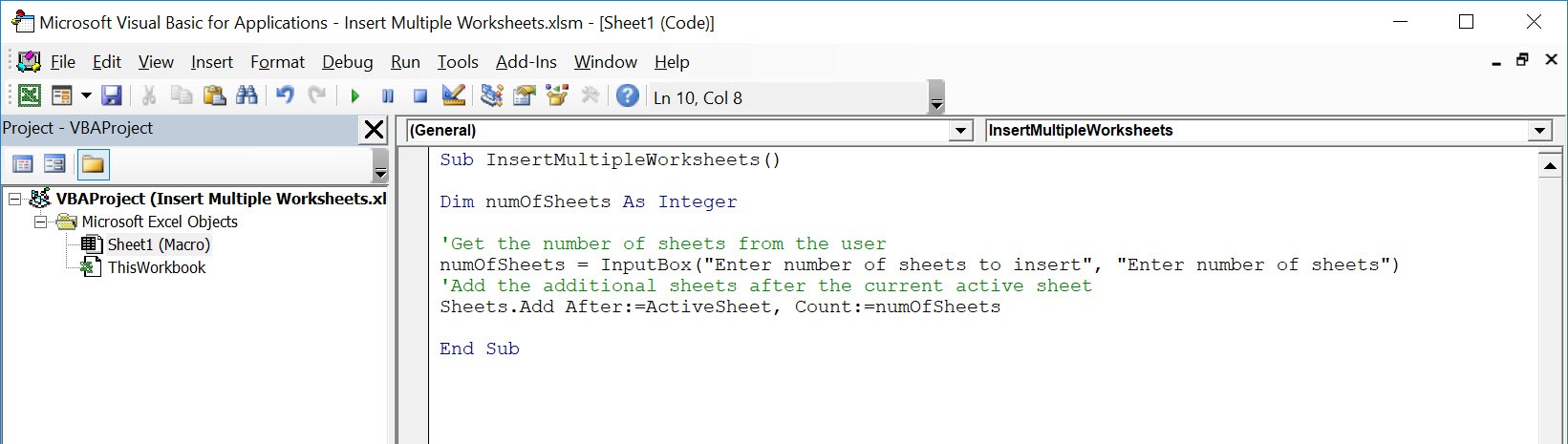
Task: Select ThisWorkbook in project tree
Action: pos(157,267)
